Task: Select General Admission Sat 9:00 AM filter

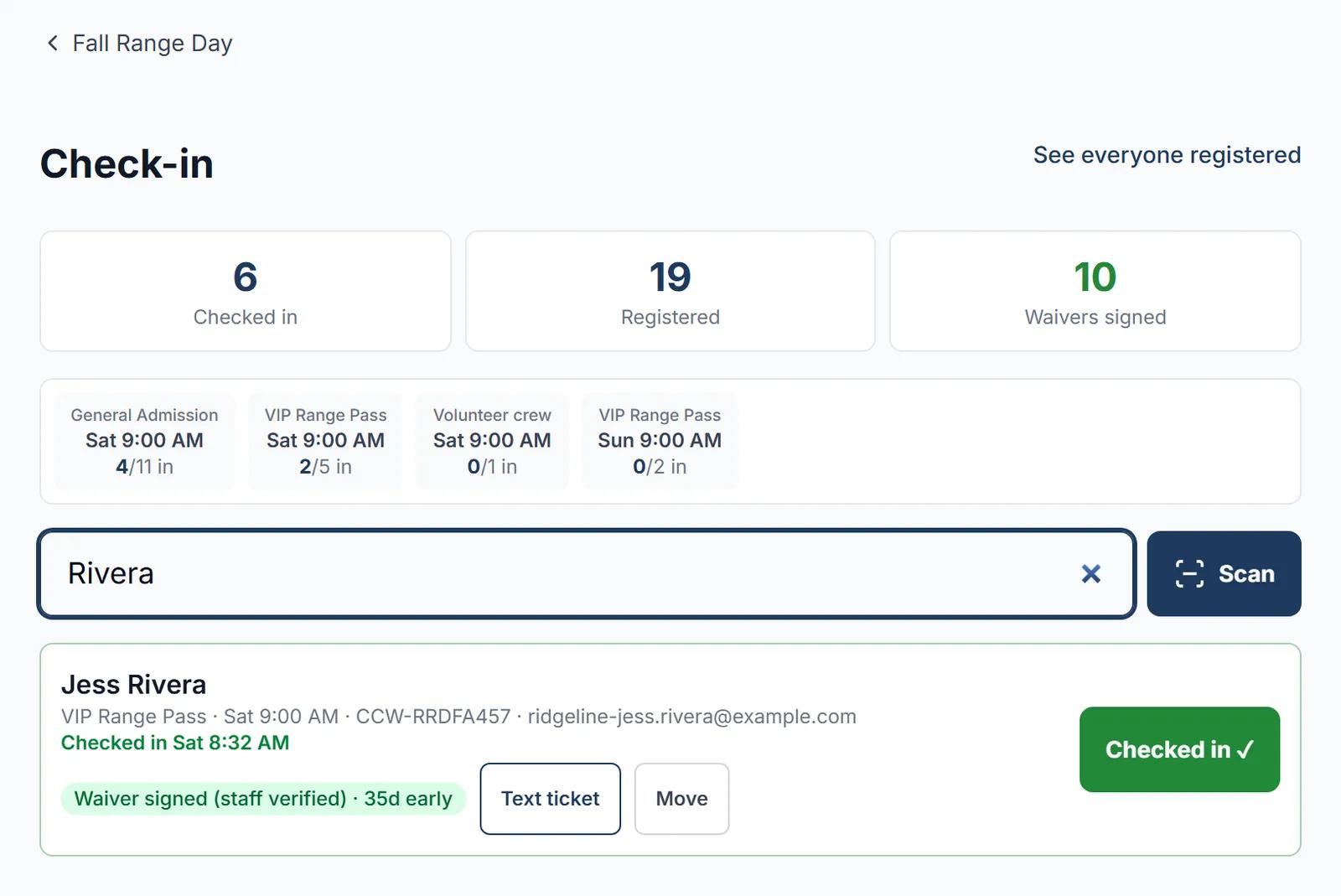Action: (x=144, y=440)
